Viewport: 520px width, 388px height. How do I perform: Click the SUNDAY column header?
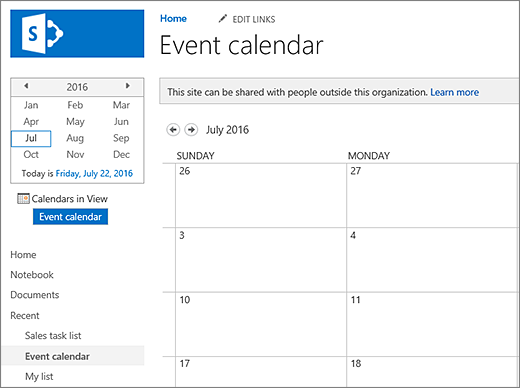click(x=195, y=156)
